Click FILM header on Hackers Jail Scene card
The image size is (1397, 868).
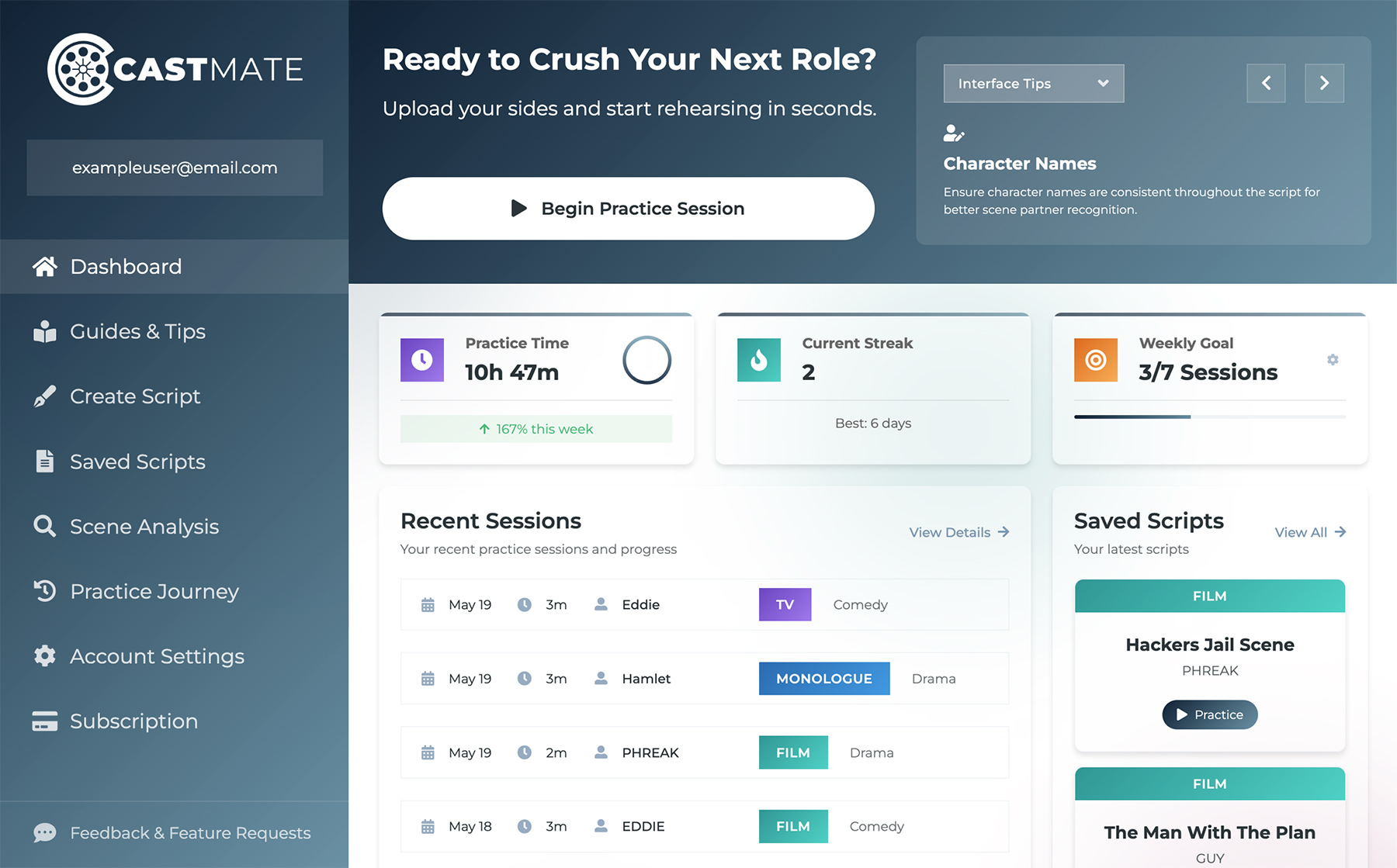pos(1209,596)
